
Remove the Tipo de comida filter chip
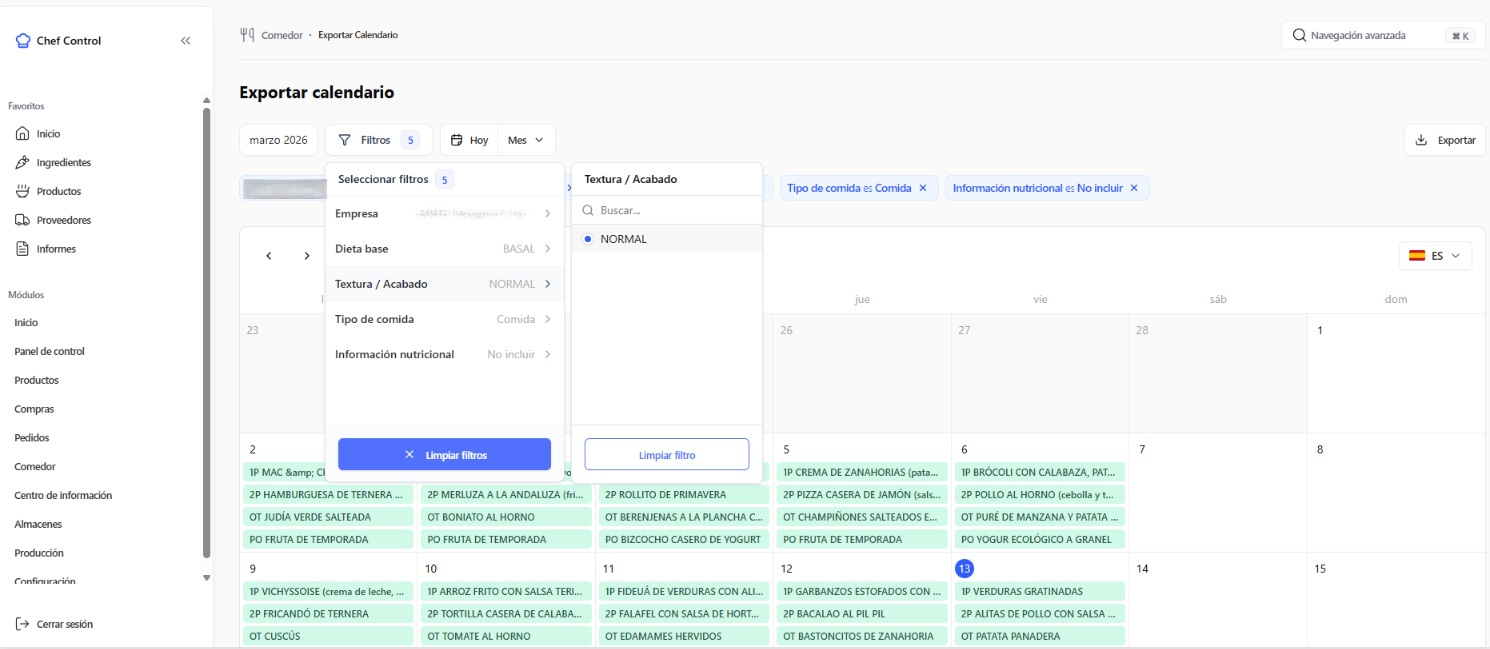coord(923,188)
